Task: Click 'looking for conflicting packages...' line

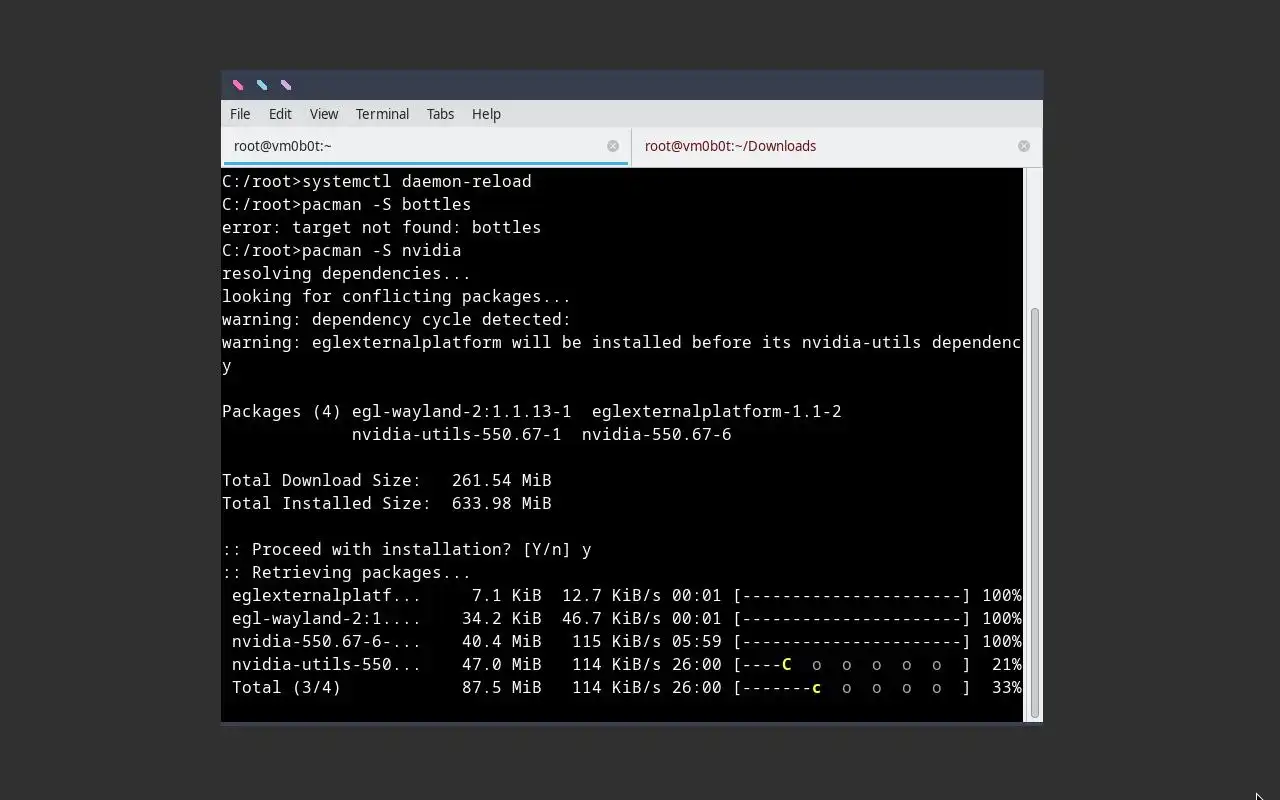Action: [x=397, y=297]
